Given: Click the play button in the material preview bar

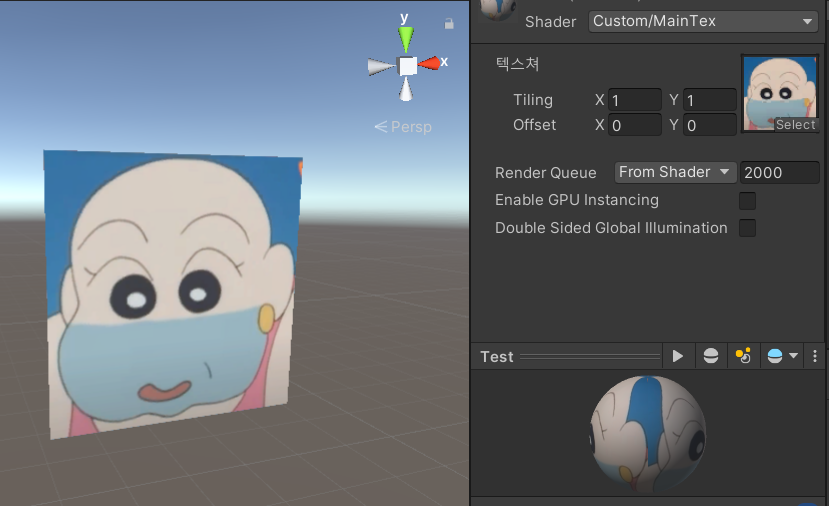Looking at the screenshot, I should [x=677, y=356].
